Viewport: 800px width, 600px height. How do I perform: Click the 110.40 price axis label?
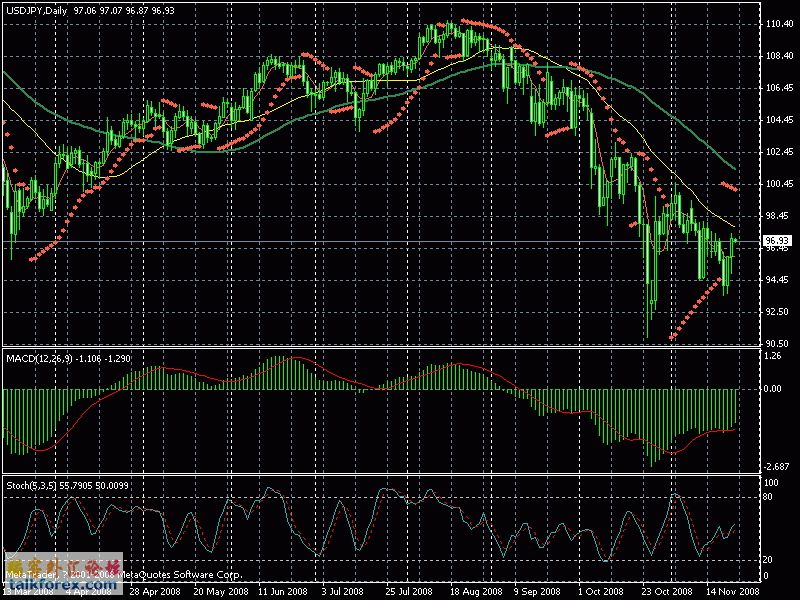click(x=779, y=23)
